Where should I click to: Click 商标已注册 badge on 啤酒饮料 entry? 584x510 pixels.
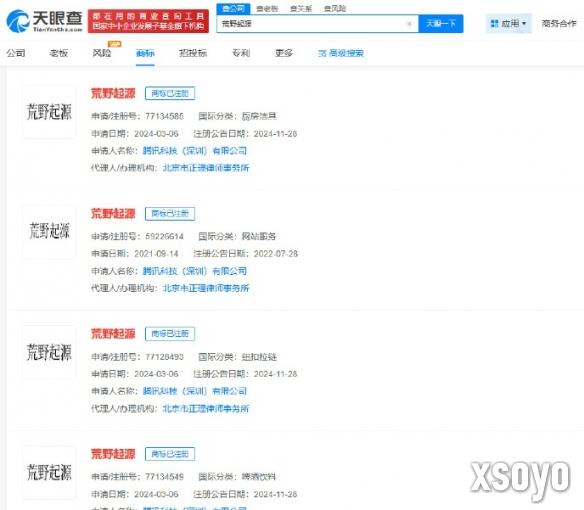click(170, 454)
